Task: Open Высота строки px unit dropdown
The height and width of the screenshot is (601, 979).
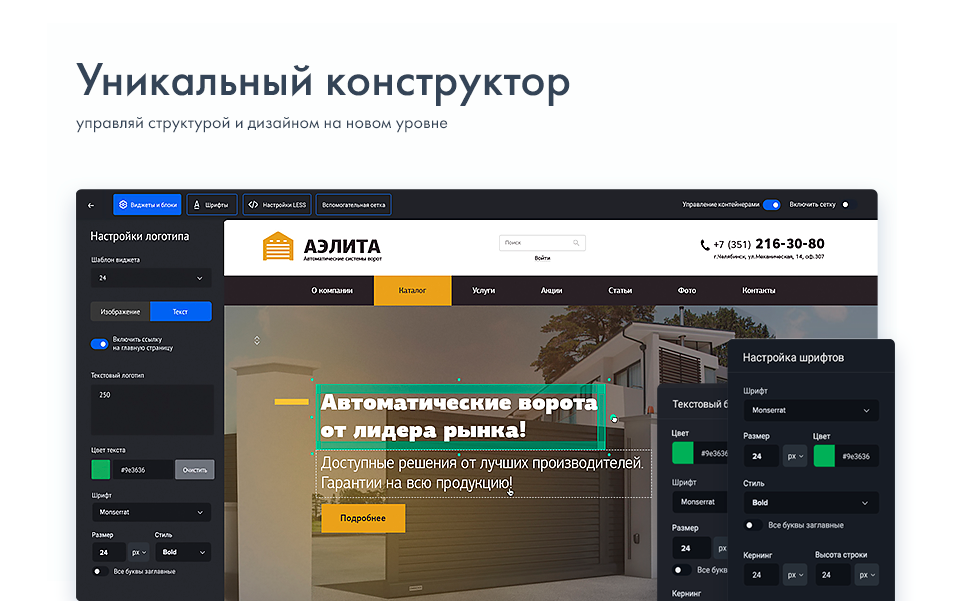Action: tap(867, 575)
